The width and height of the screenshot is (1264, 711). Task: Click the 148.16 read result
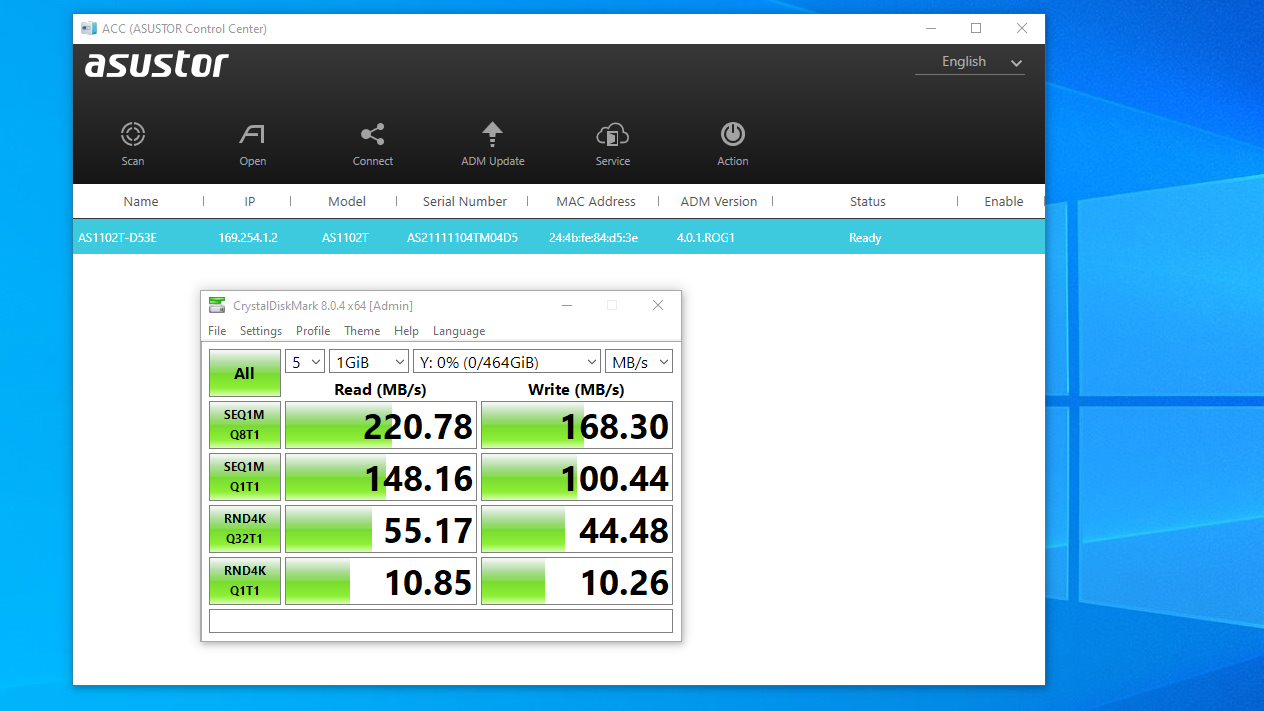(x=381, y=477)
